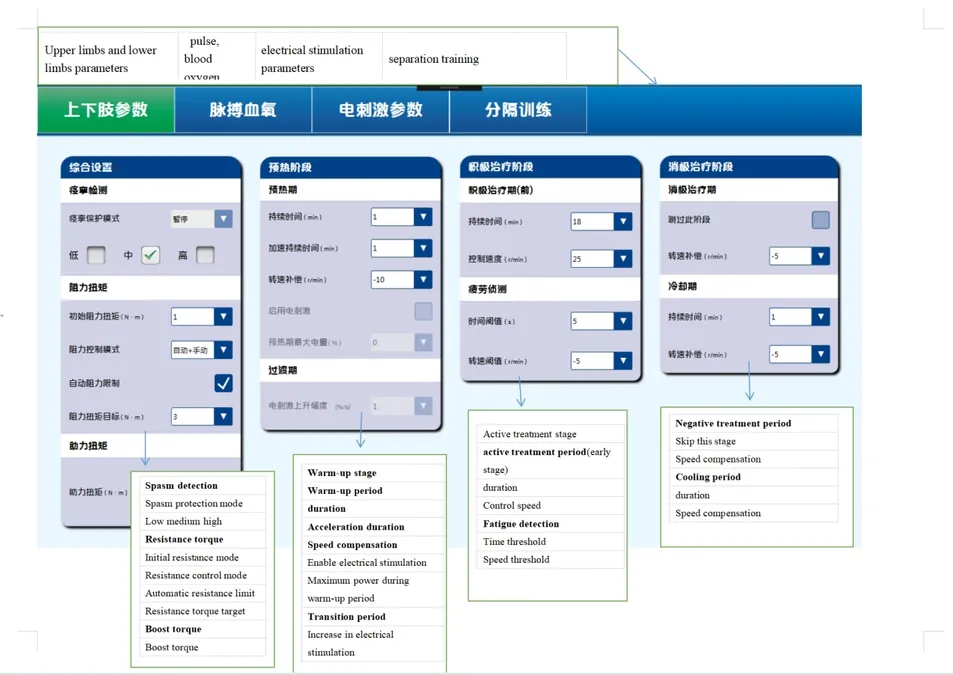Open the 脉搏血氧 tab
Screen dimensions: 953x675
[243, 110]
